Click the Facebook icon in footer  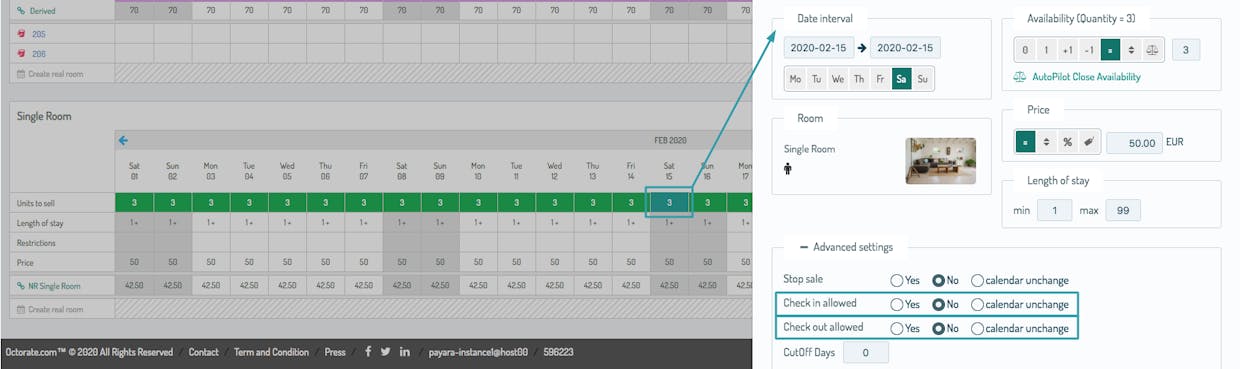tap(368, 352)
